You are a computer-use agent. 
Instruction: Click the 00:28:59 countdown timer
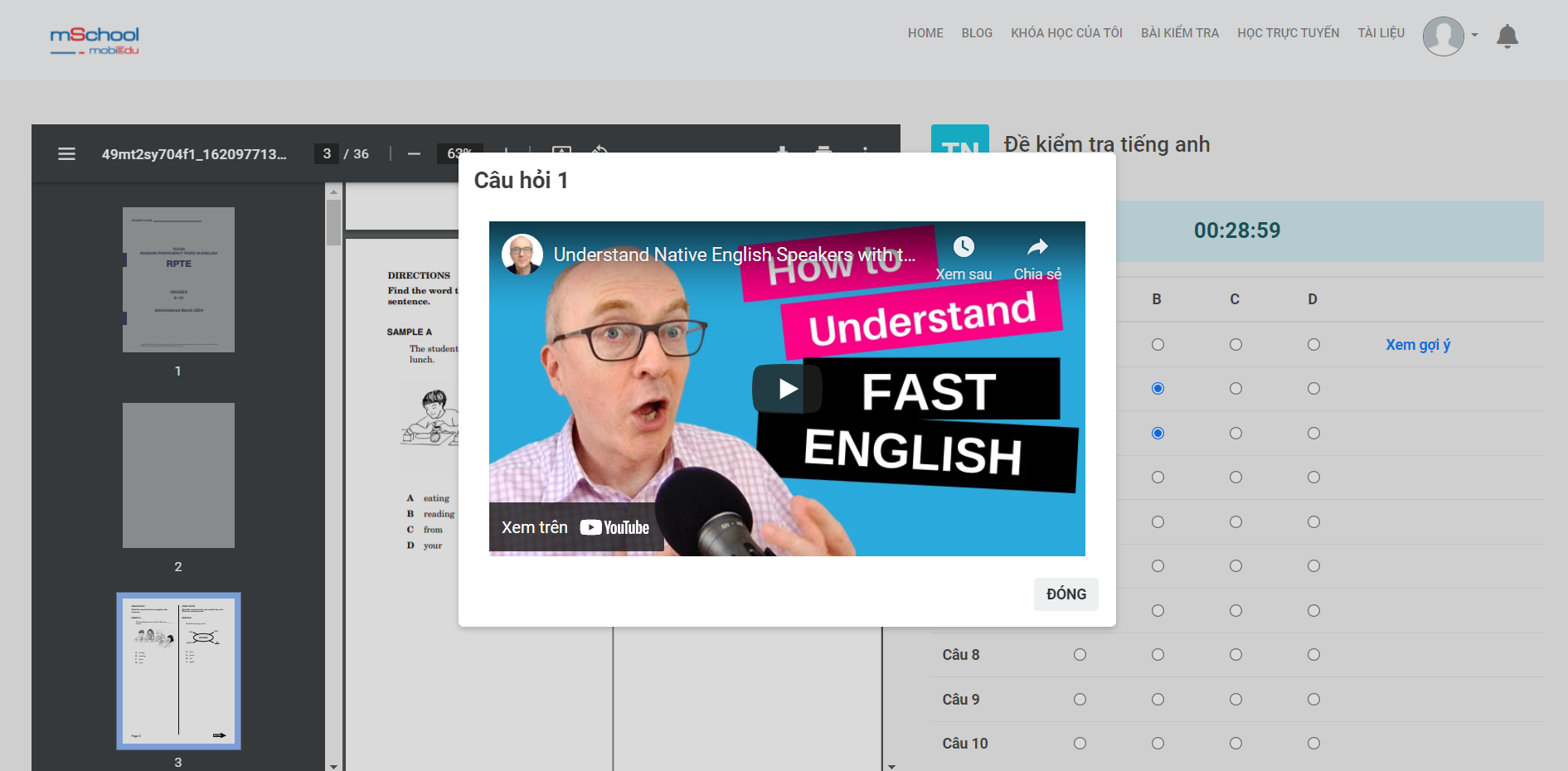click(1236, 230)
